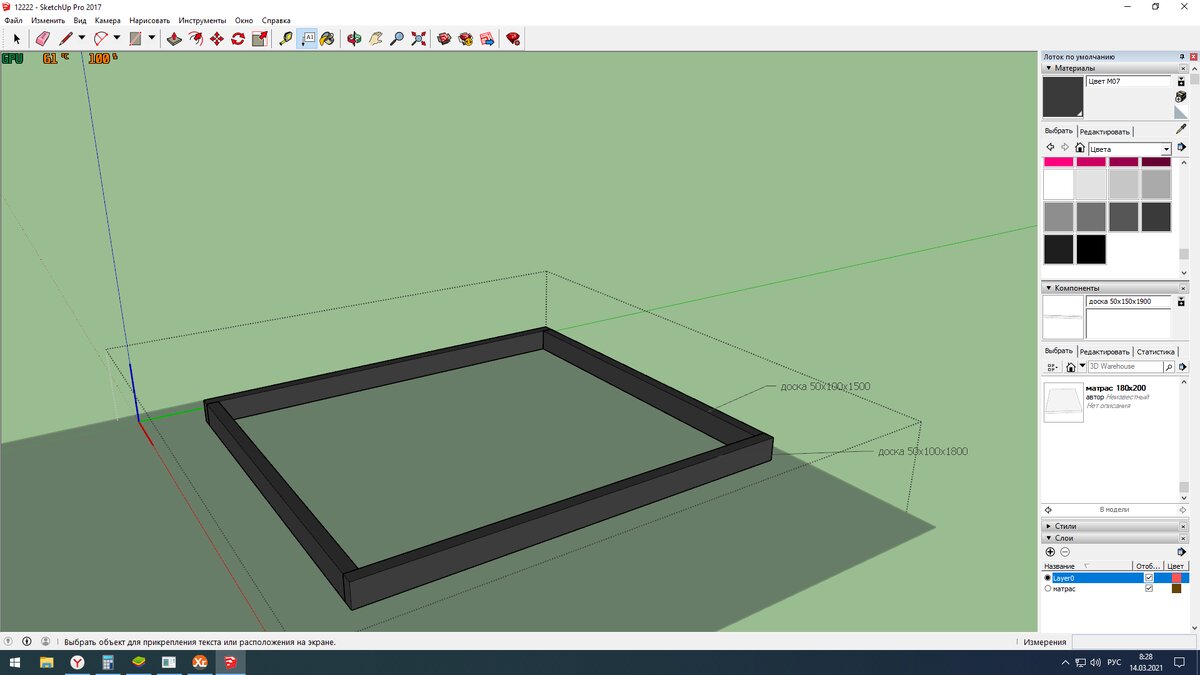Screen dimensions: 1200x675
Task: Pick the Eraser tool
Action: [42, 39]
